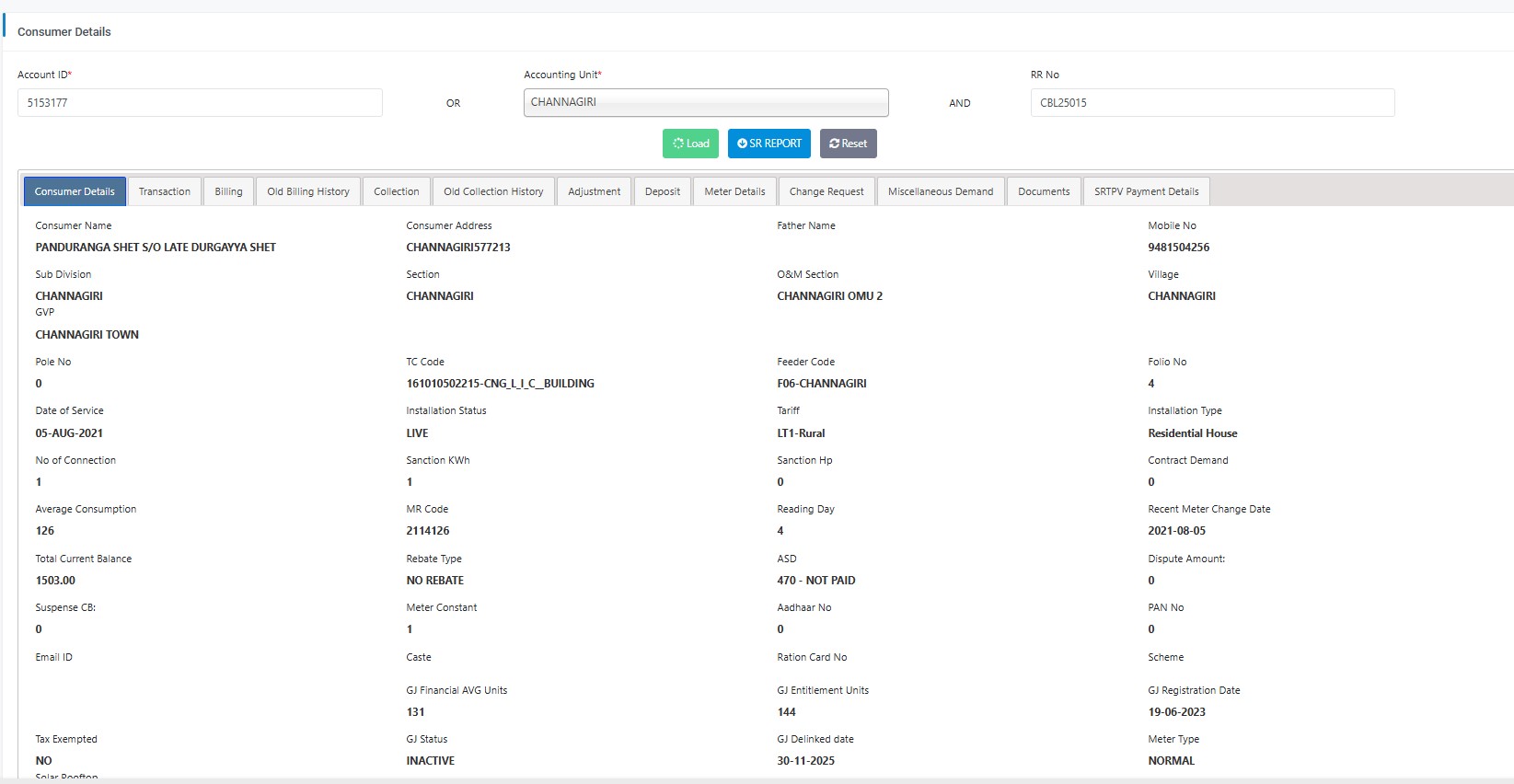1514x784 pixels.
Task: Open the Meter Details tab
Action: [x=734, y=191]
